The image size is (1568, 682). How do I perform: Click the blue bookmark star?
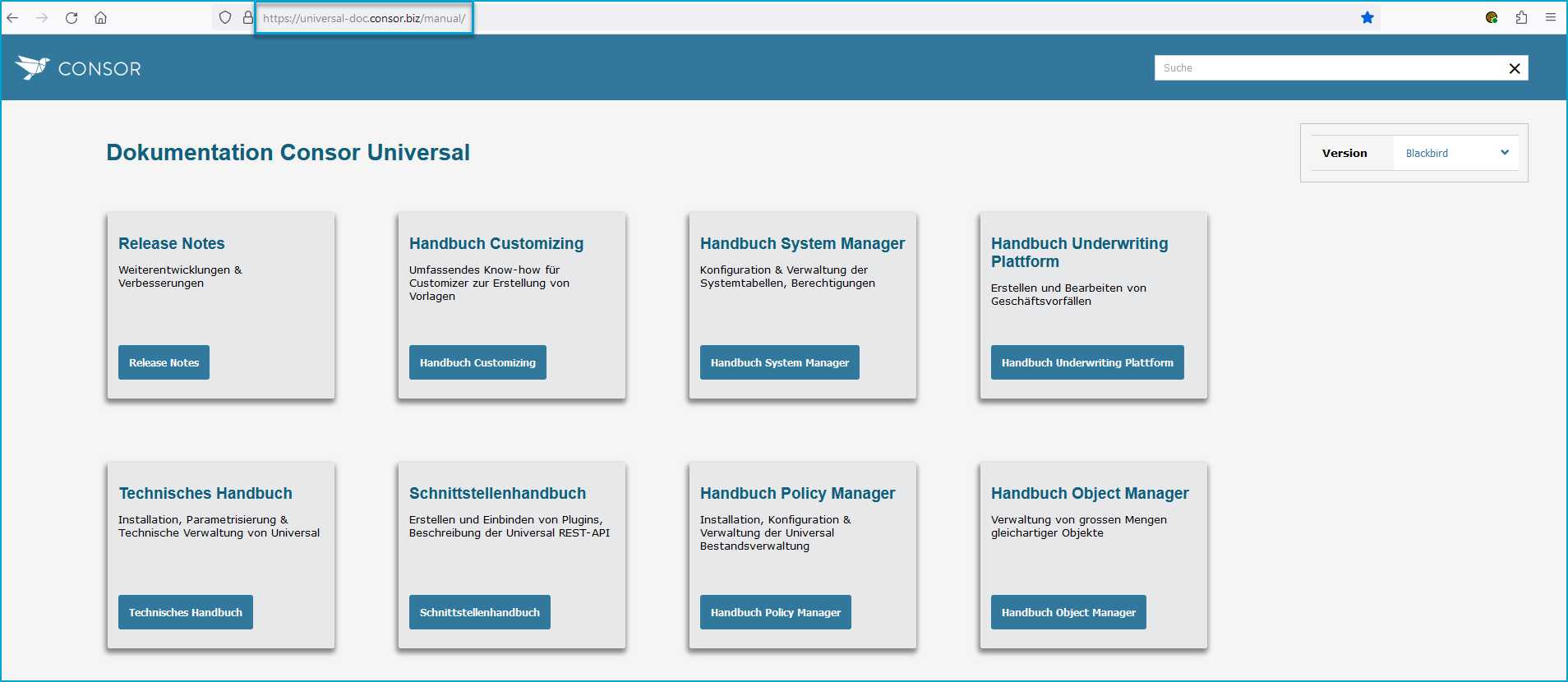[x=1367, y=17]
